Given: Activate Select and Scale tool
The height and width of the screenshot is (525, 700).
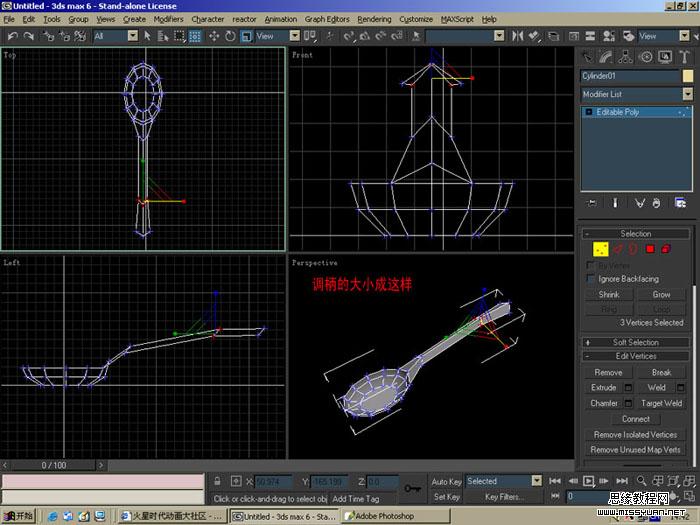Looking at the screenshot, I should pyautogui.click(x=246, y=36).
